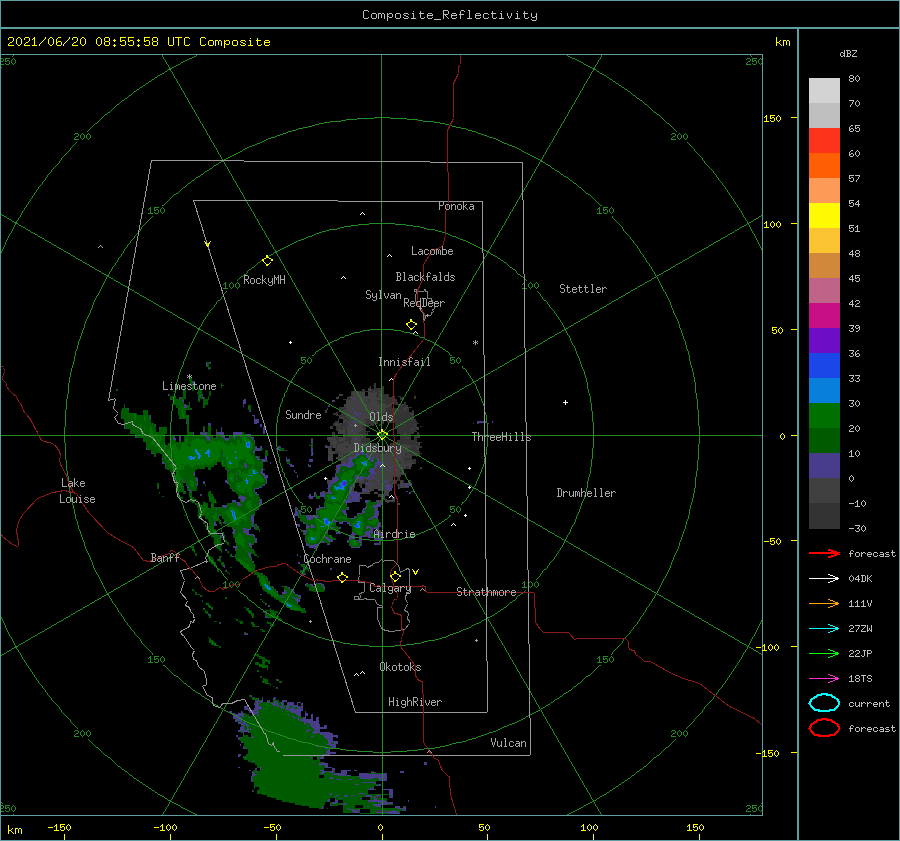
Task: Click the yellow radar-center diamond near Olds
Action: pyautogui.click(x=382, y=435)
